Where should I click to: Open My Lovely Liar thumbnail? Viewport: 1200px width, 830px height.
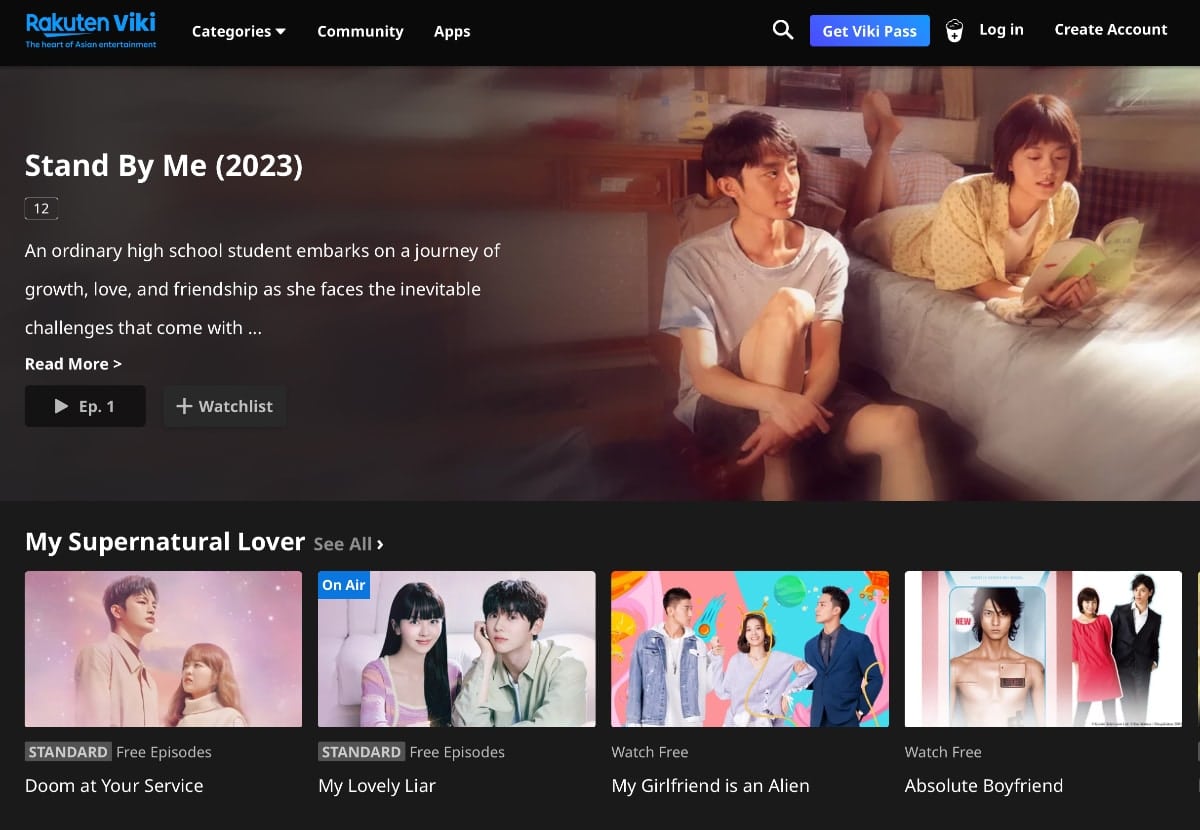pos(456,648)
